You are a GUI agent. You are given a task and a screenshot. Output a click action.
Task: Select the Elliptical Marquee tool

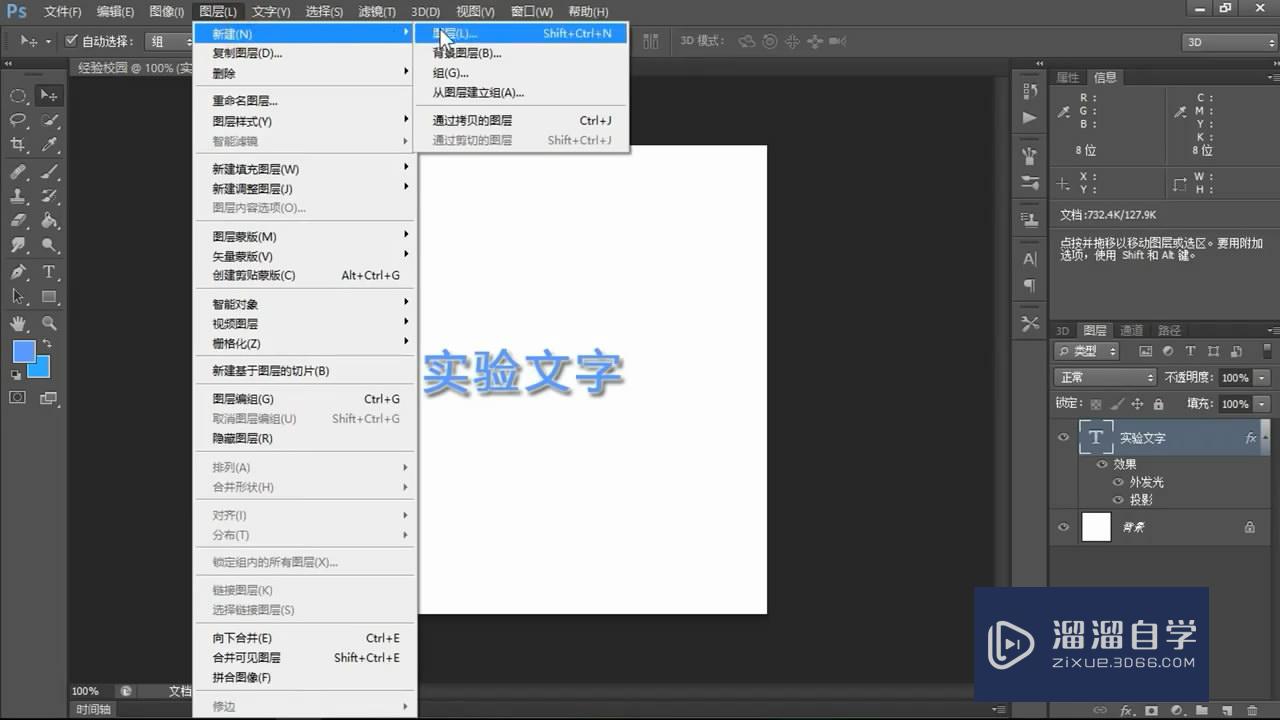tap(18, 96)
